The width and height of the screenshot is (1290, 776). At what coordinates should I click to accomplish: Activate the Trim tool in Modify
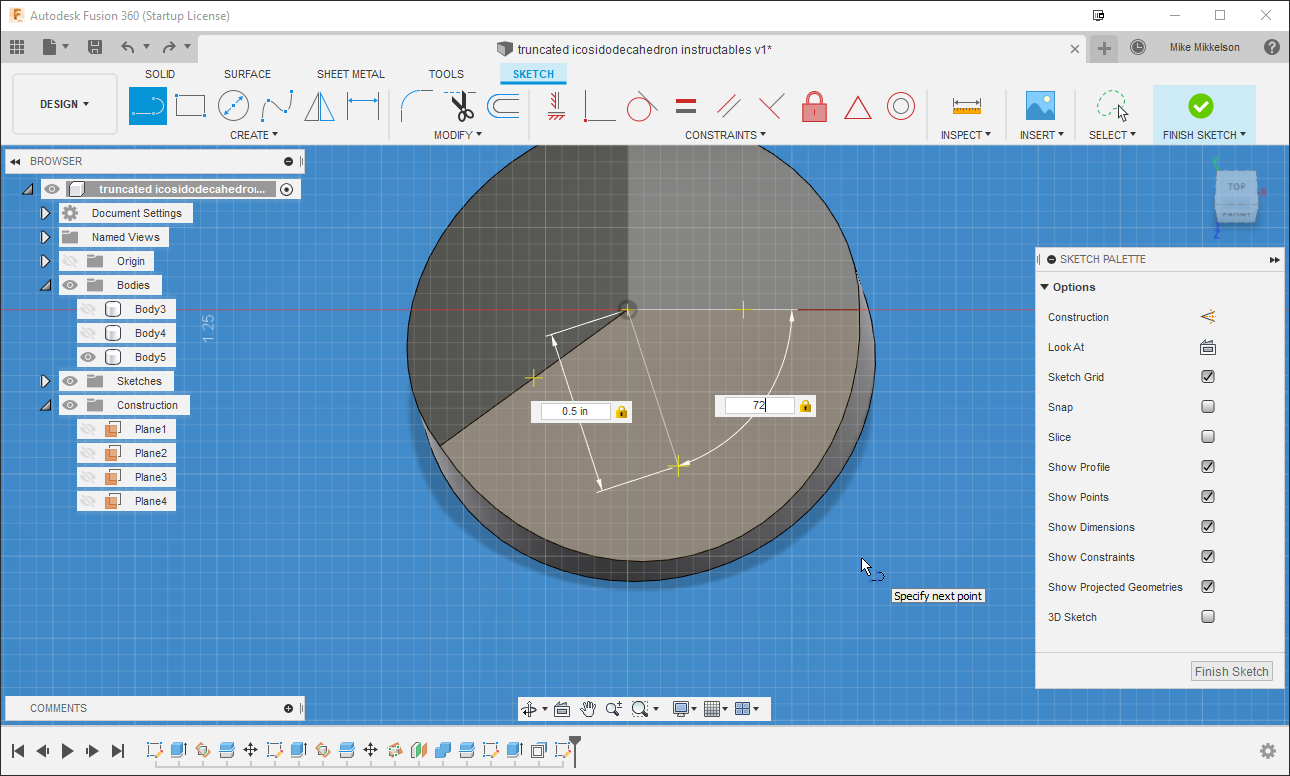tap(461, 105)
